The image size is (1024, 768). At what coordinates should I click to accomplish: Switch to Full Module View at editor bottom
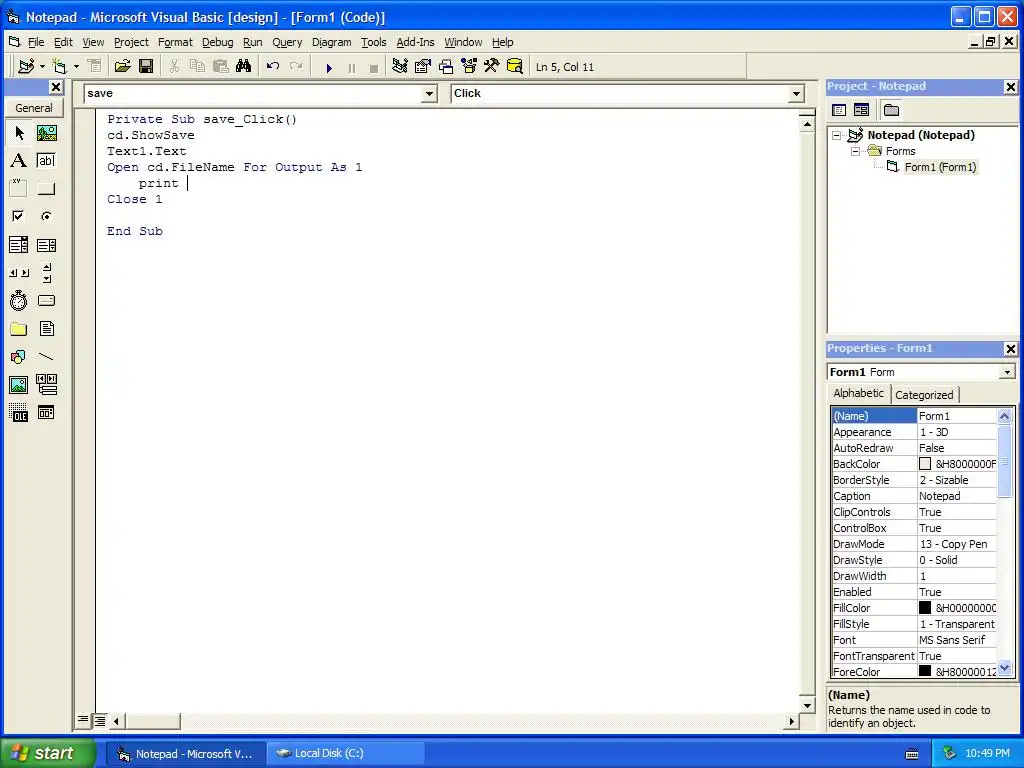99,720
